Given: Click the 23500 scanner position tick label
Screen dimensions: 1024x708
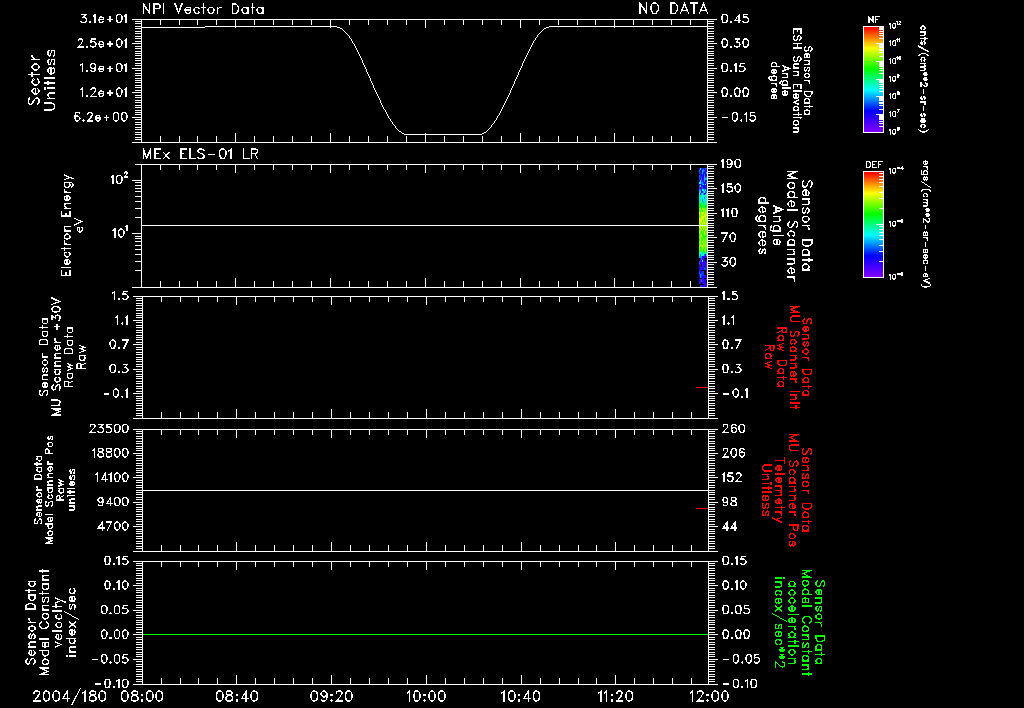Looking at the screenshot, I should pyautogui.click(x=108, y=428).
